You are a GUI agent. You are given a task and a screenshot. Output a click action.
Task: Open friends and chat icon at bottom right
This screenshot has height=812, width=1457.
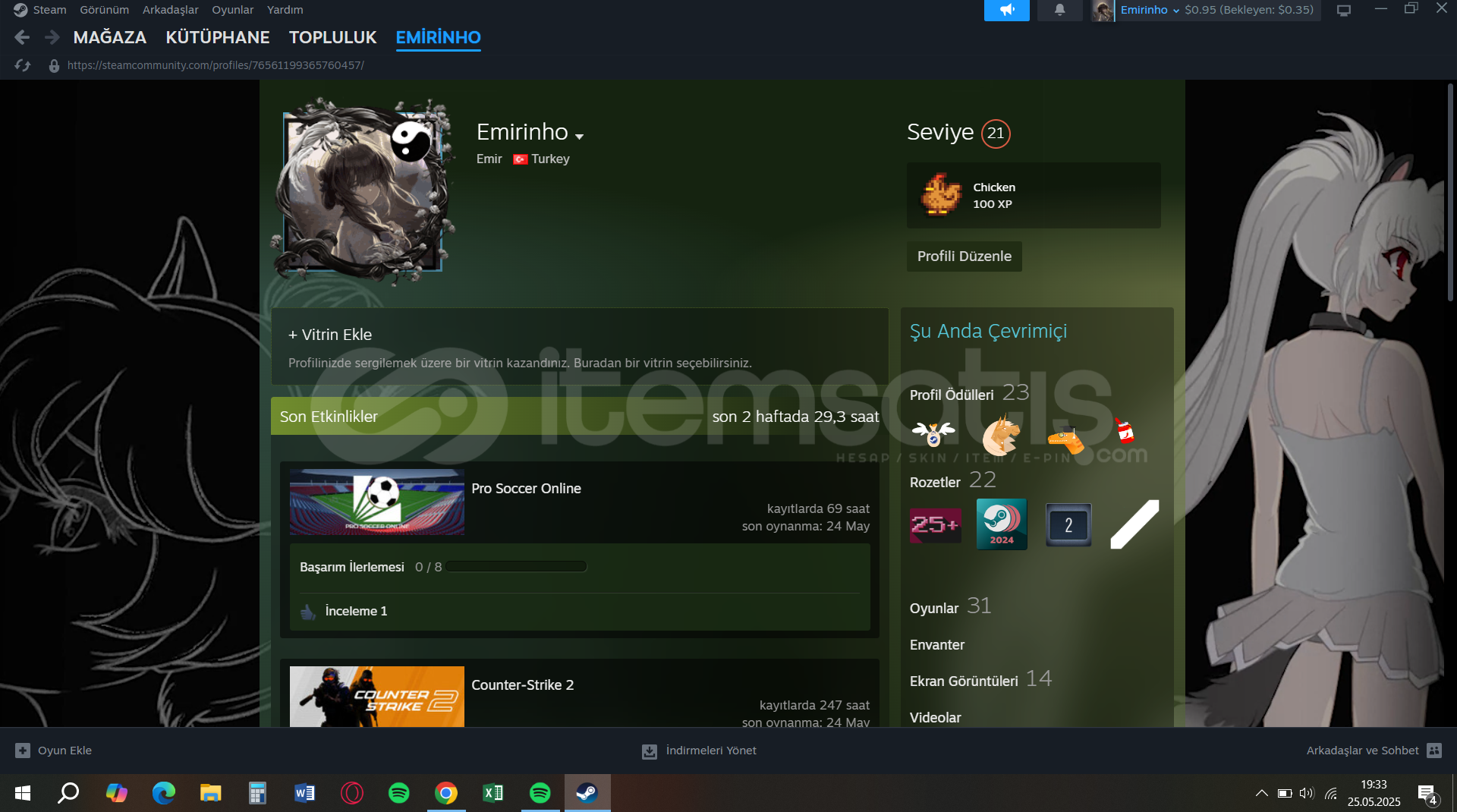[1433, 751]
